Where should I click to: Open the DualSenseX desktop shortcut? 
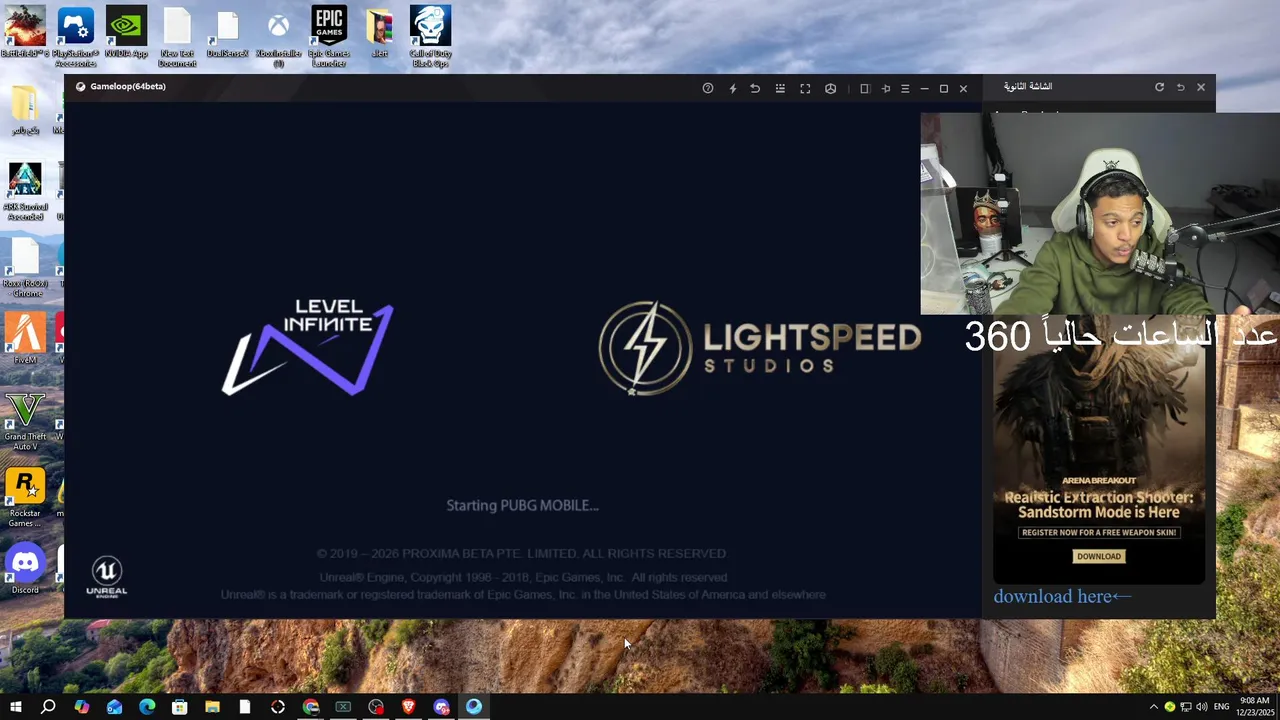click(227, 32)
